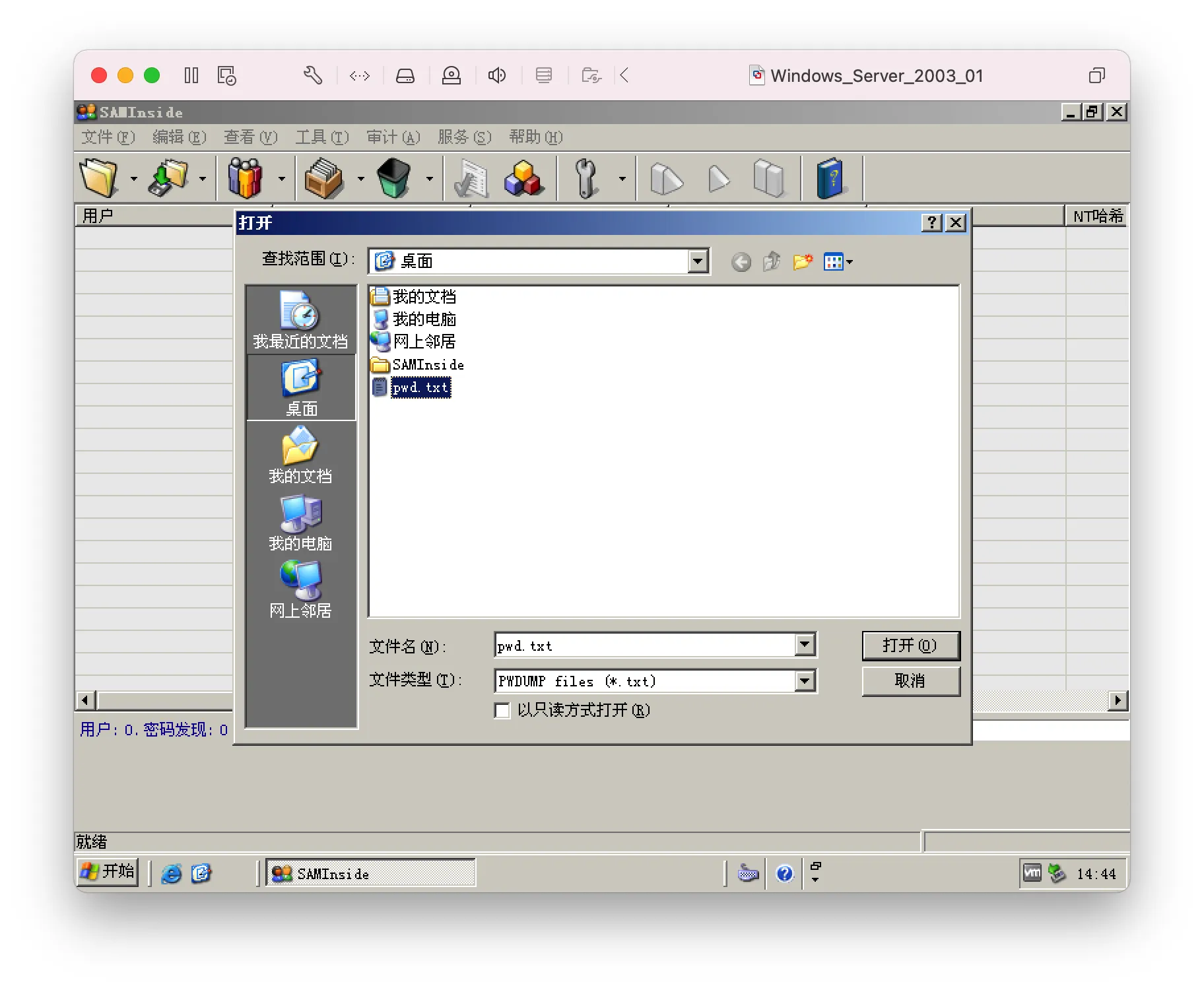
Task: Open the 工具(T) menu
Action: coord(322,137)
